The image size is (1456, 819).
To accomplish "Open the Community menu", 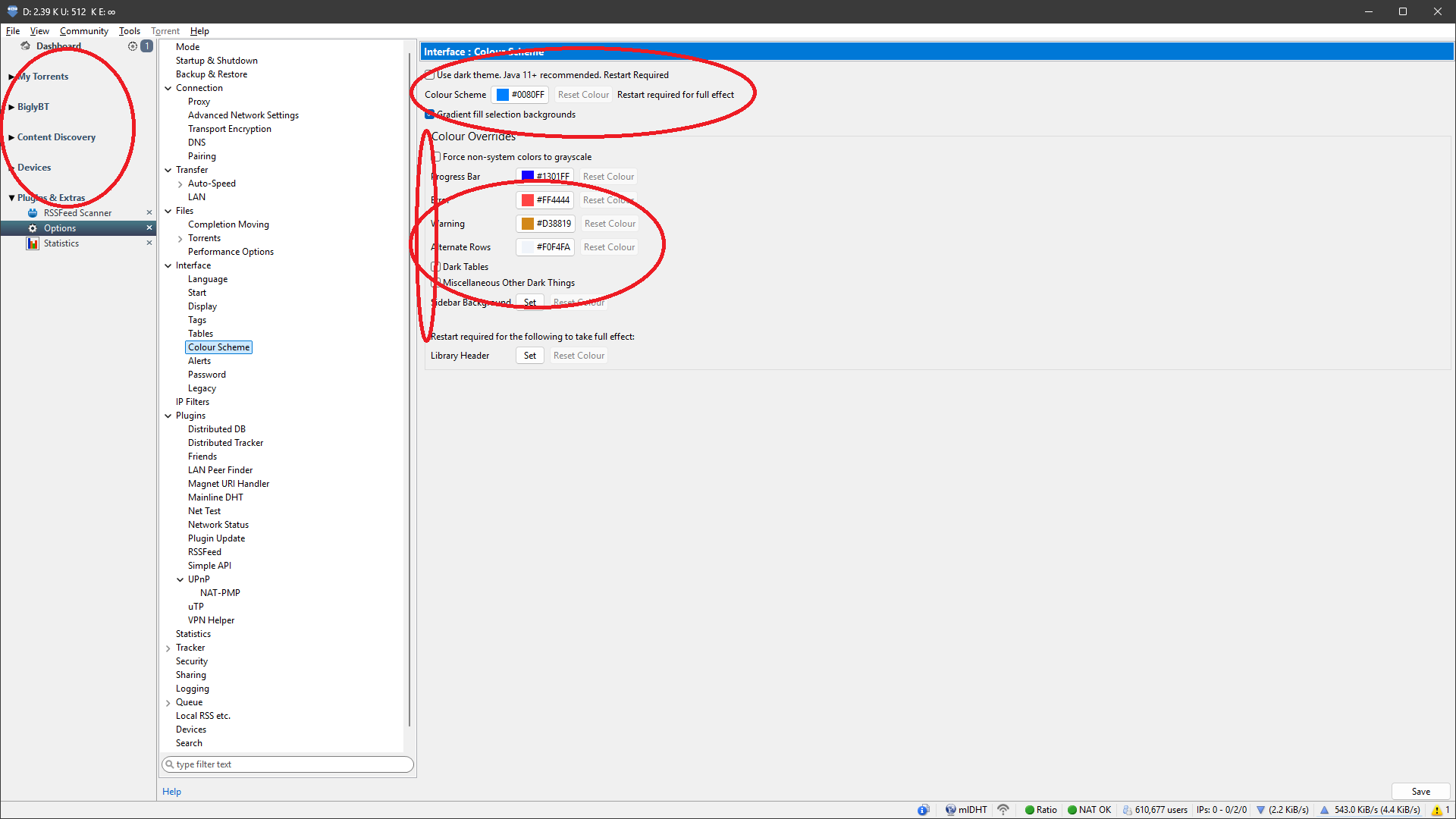I will [x=83, y=31].
